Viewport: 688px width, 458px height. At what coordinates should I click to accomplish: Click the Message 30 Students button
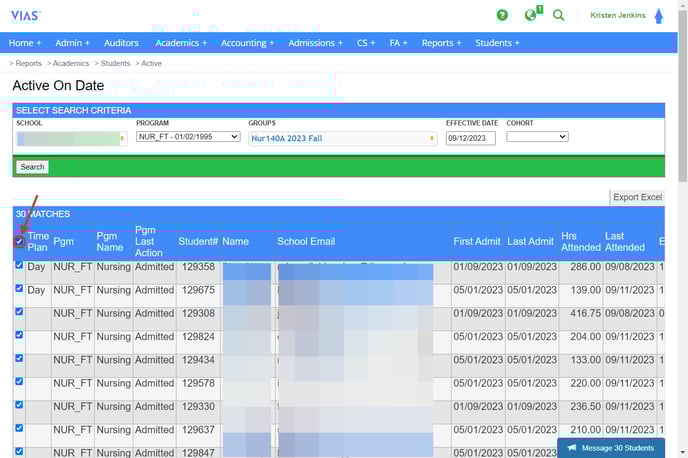tap(611, 448)
